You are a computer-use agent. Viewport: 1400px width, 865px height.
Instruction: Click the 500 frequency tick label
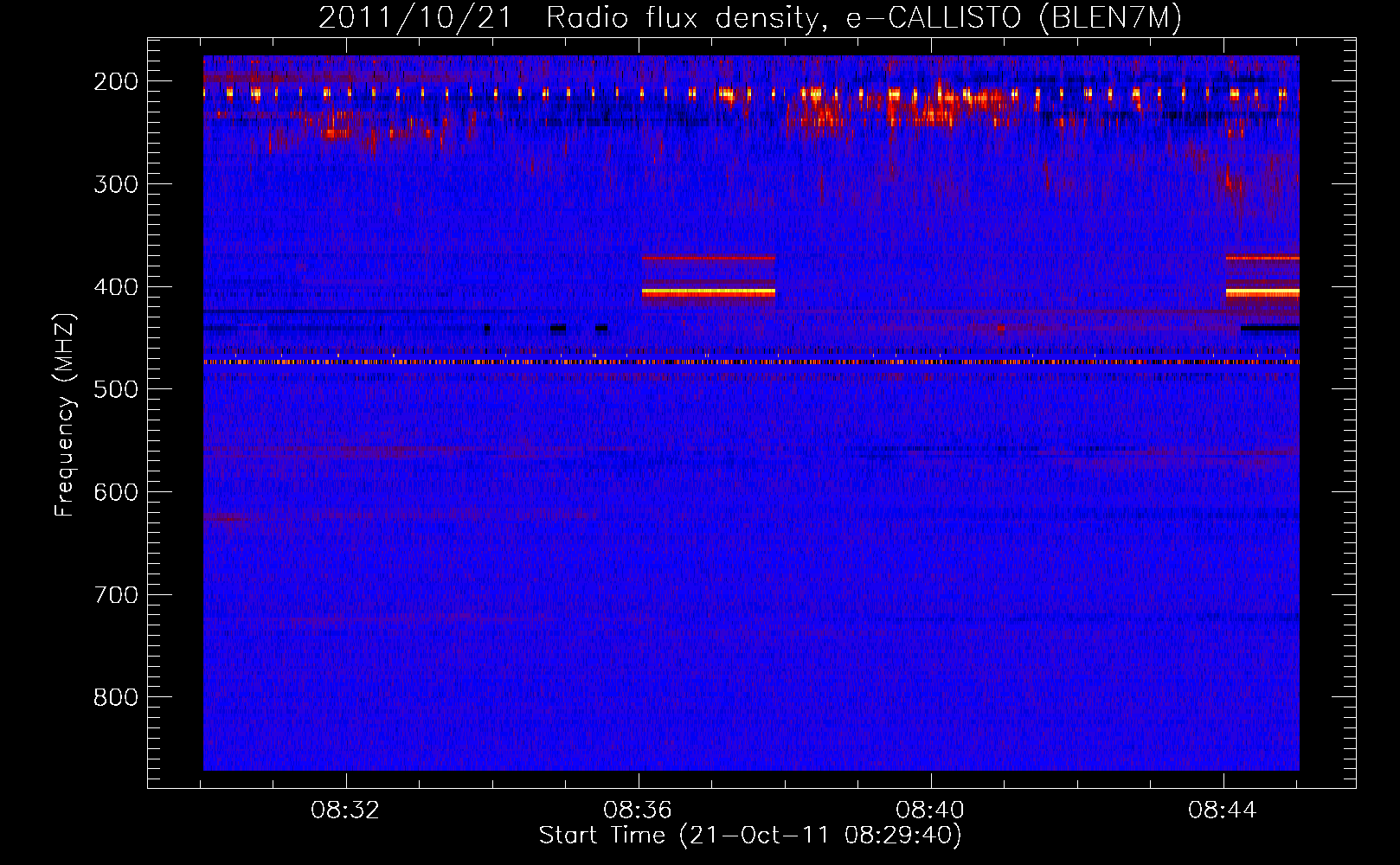[x=116, y=389]
